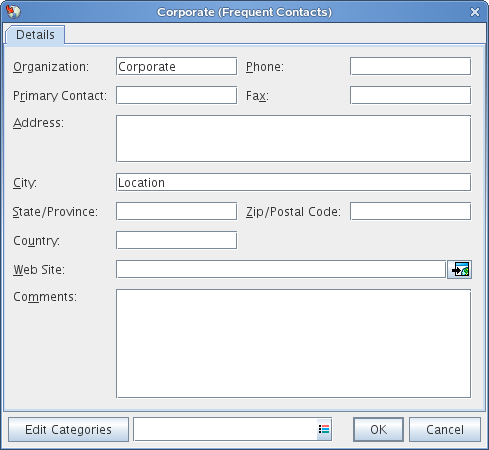Click inside the Comments text area

tap(294, 344)
